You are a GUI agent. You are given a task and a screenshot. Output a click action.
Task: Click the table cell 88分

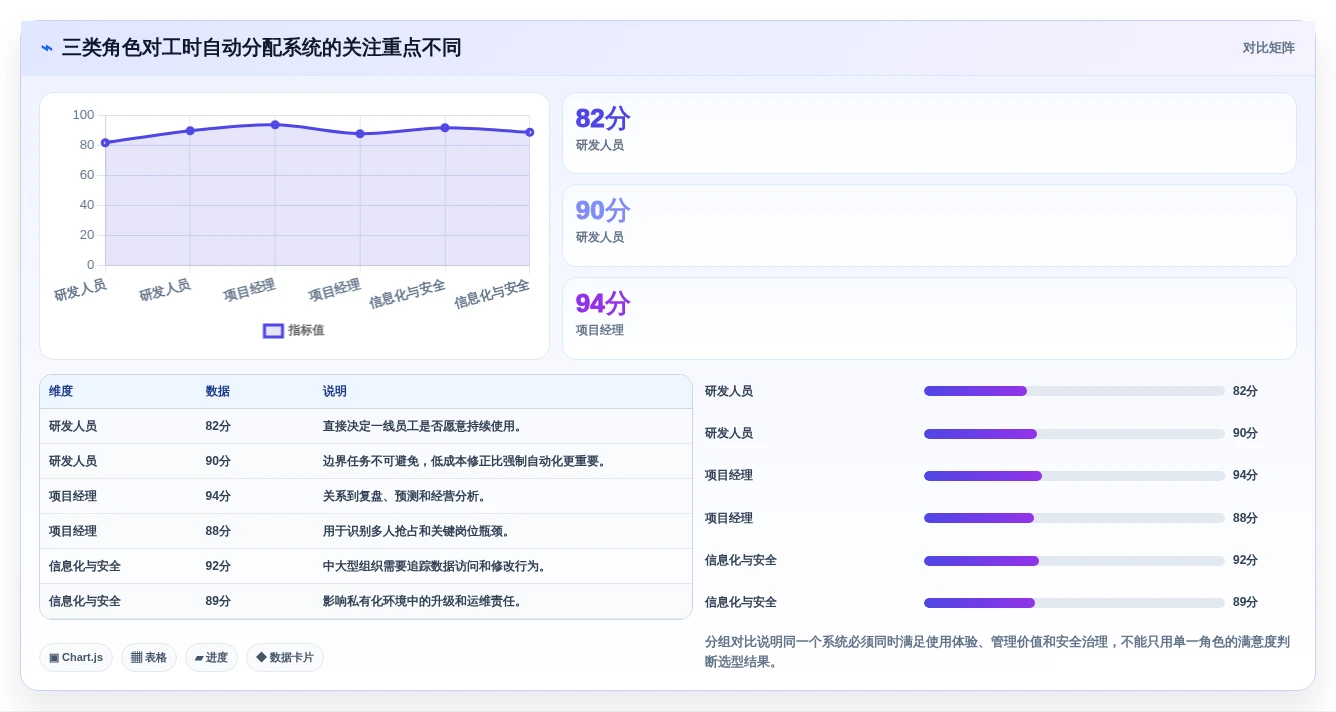coord(218,531)
